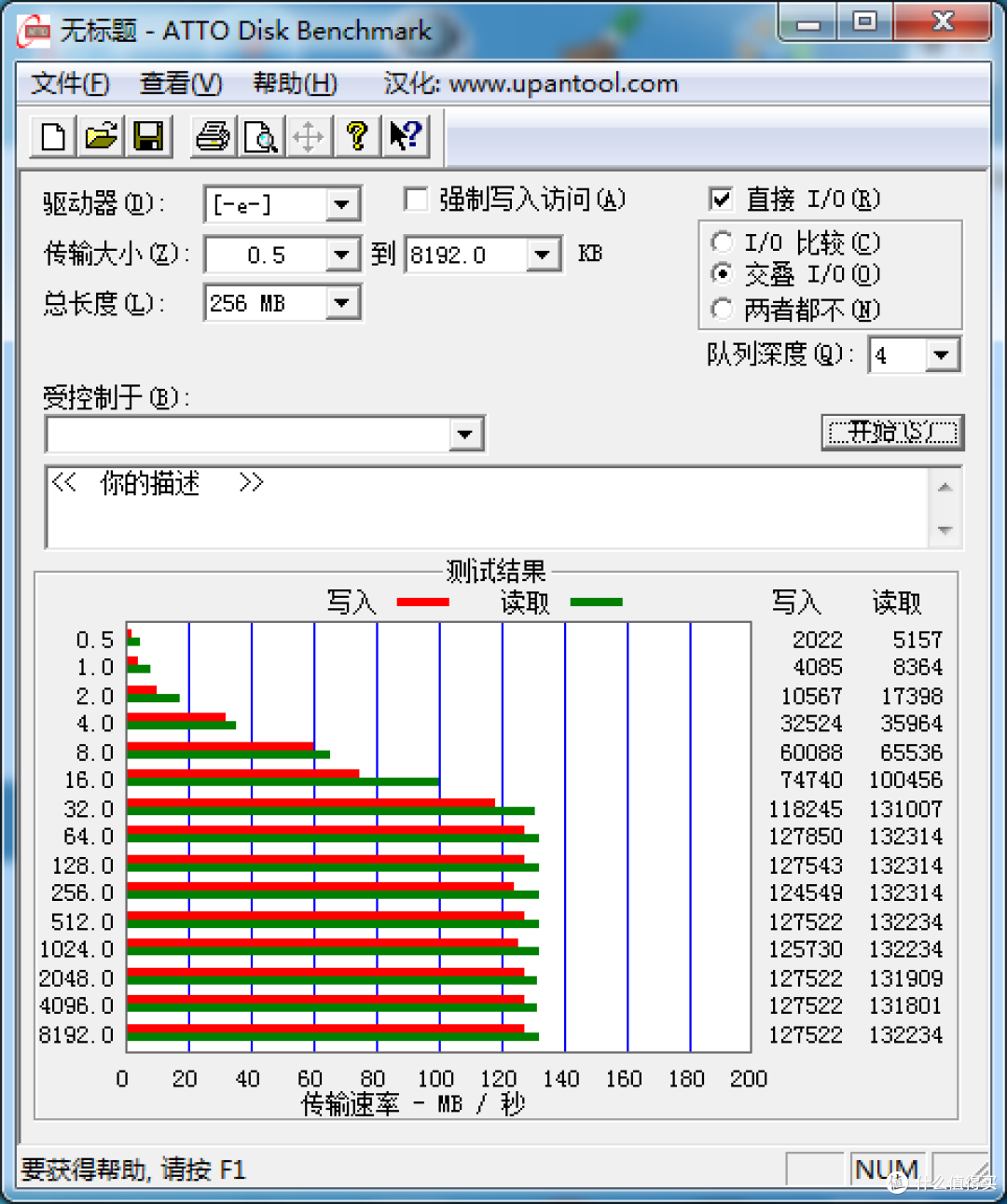1007x1204 pixels.
Task: Click the green 读取 legend swatch
Action: tap(596, 602)
